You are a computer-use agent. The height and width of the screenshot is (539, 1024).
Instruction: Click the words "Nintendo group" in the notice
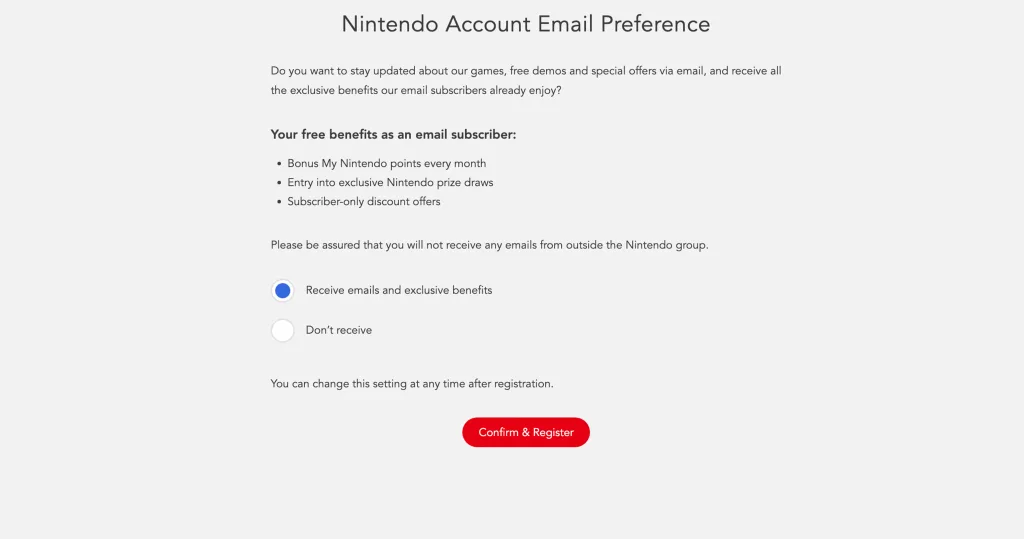pyautogui.click(x=665, y=245)
